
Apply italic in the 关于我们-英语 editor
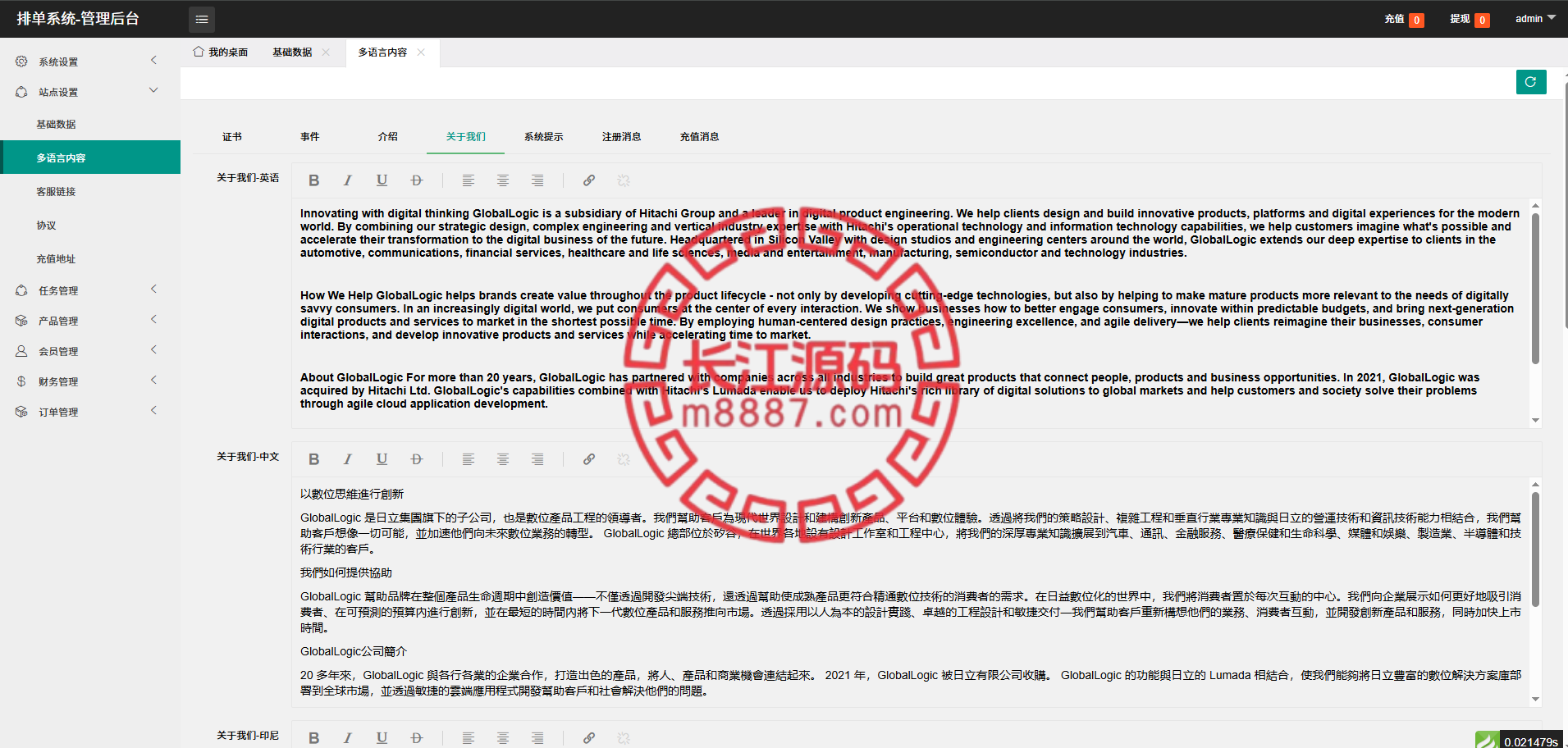tap(348, 180)
